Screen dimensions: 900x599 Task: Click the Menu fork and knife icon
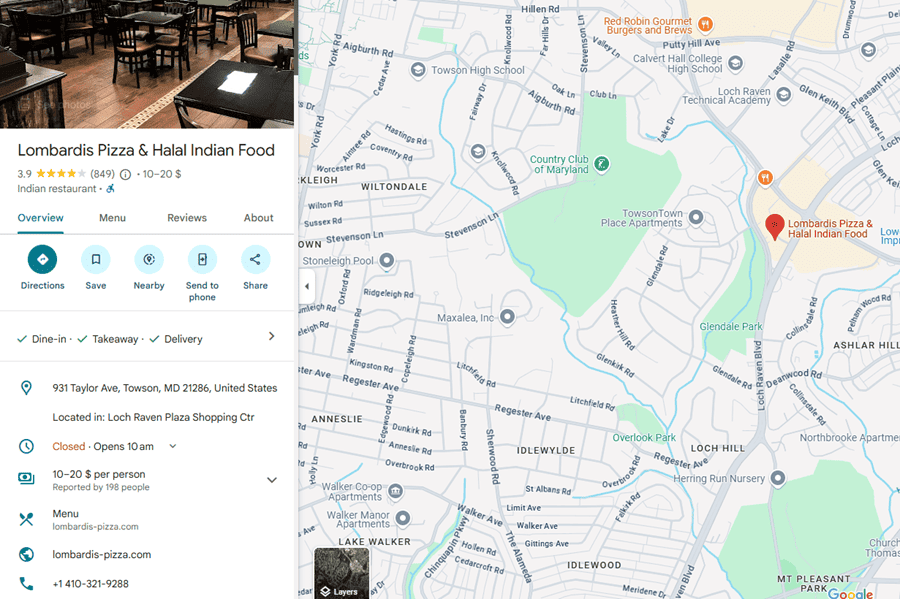(26, 519)
